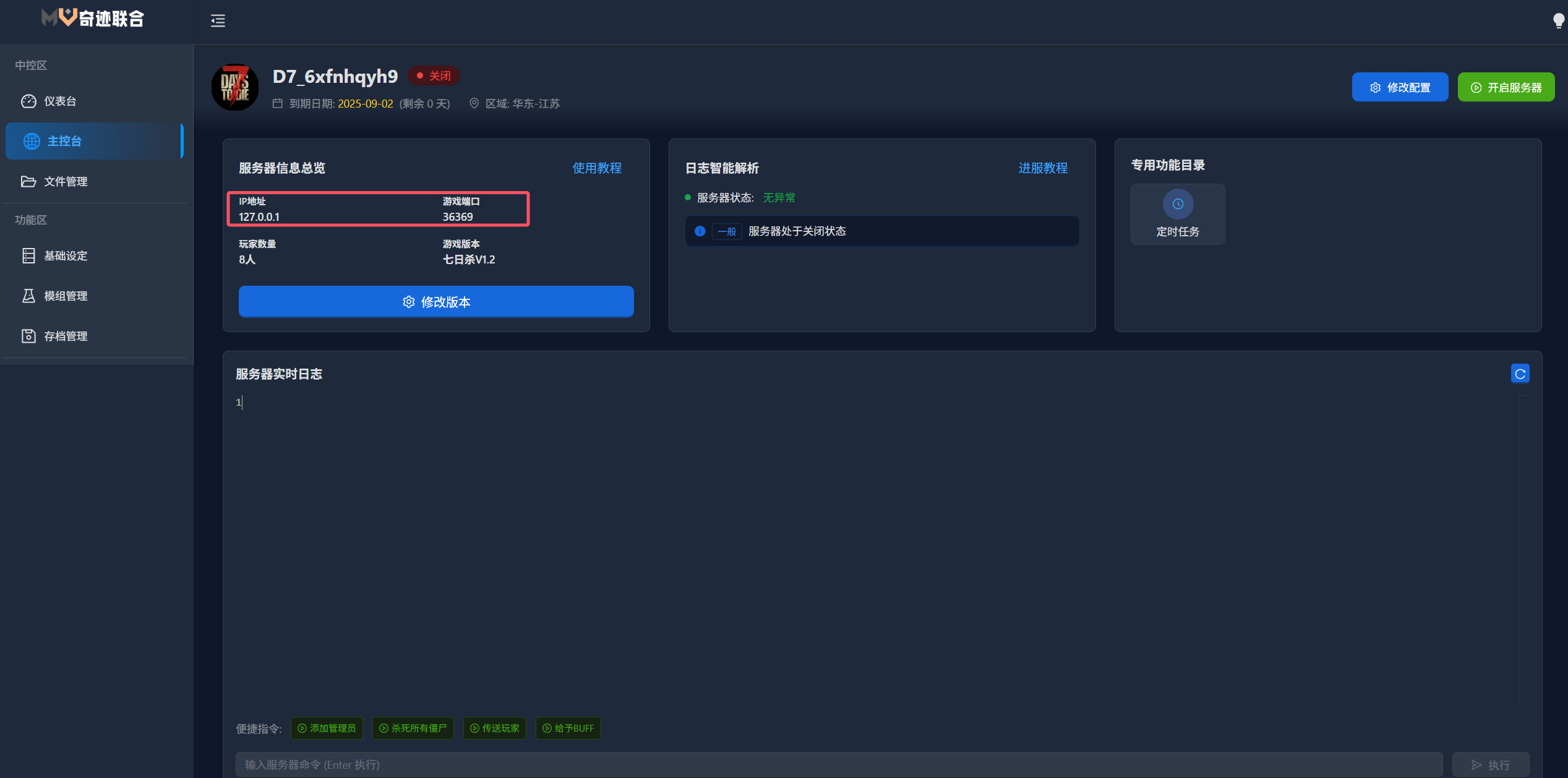This screenshot has width=1568, height=778.
Task: Click the 奇迹联合 logo
Action: tap(93, 19)
